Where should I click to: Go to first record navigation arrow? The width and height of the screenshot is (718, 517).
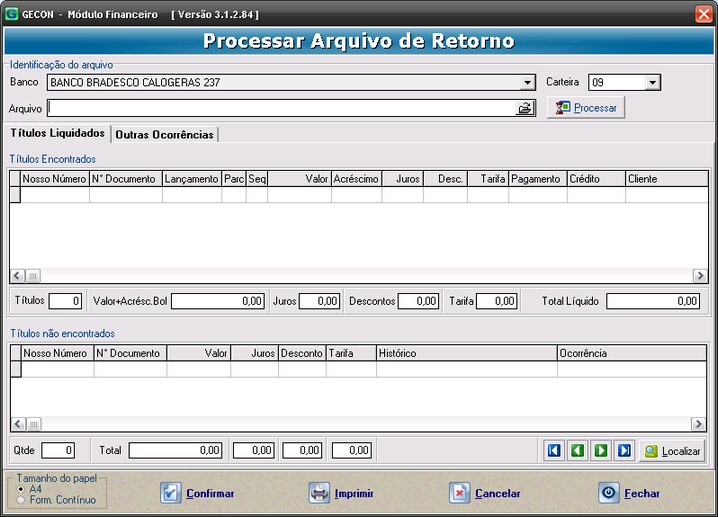point(554,451)
